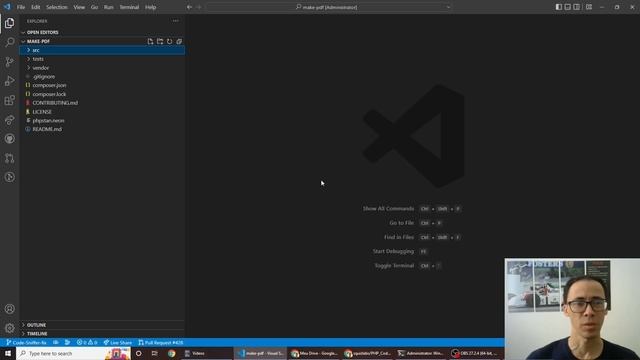This screenshot has width=640, height=360.
Task: Go forward with the navigation arrow
Action: tap(199, 7)
